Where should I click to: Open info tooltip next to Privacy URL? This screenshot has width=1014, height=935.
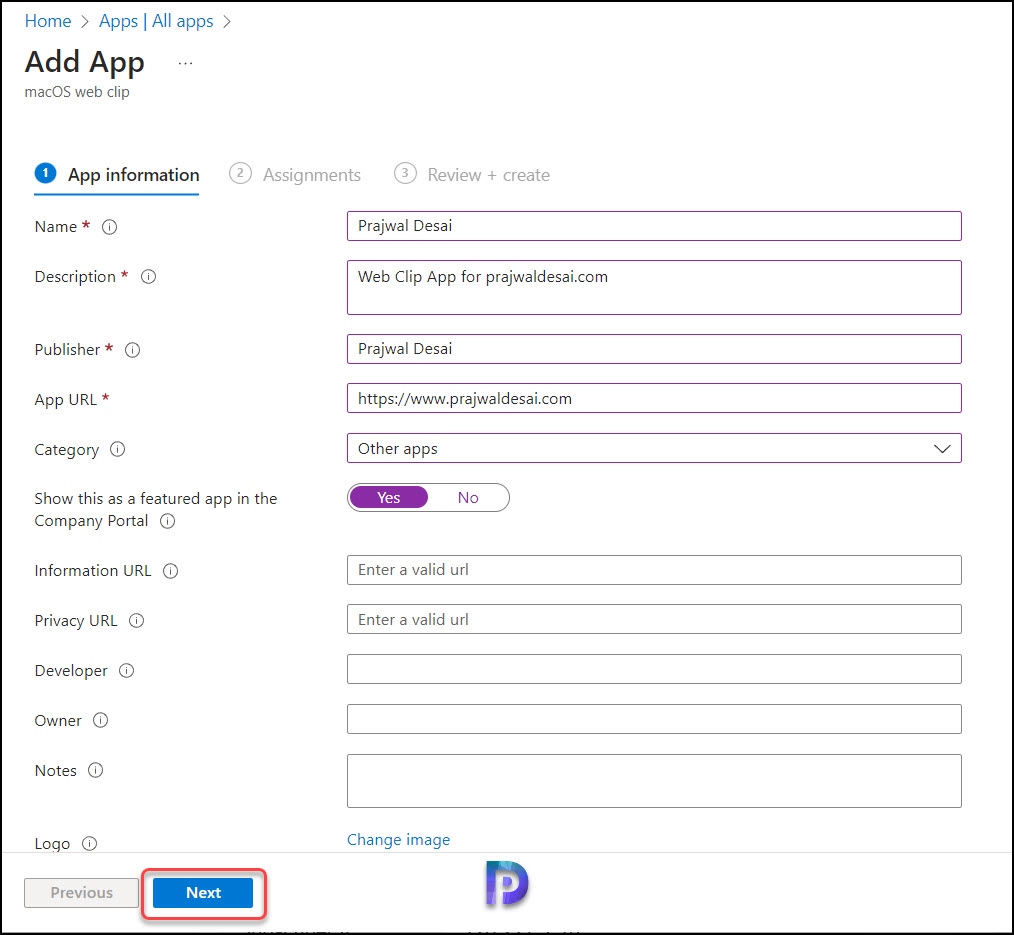(136, 621)
